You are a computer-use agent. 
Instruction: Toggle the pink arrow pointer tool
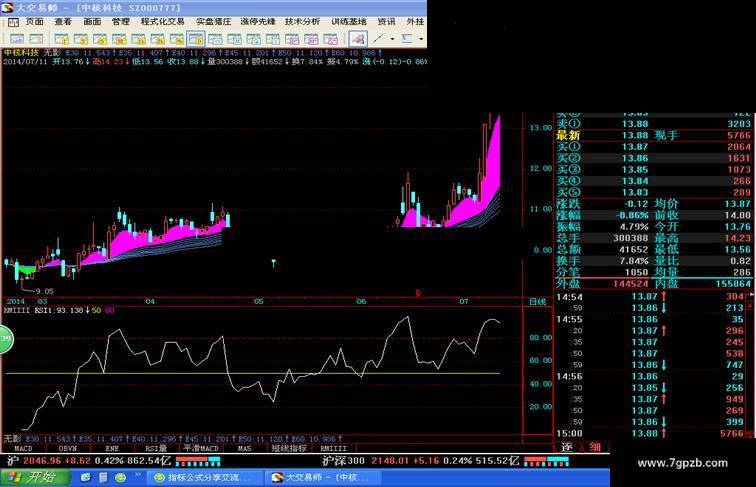click(x=358, y=39)
